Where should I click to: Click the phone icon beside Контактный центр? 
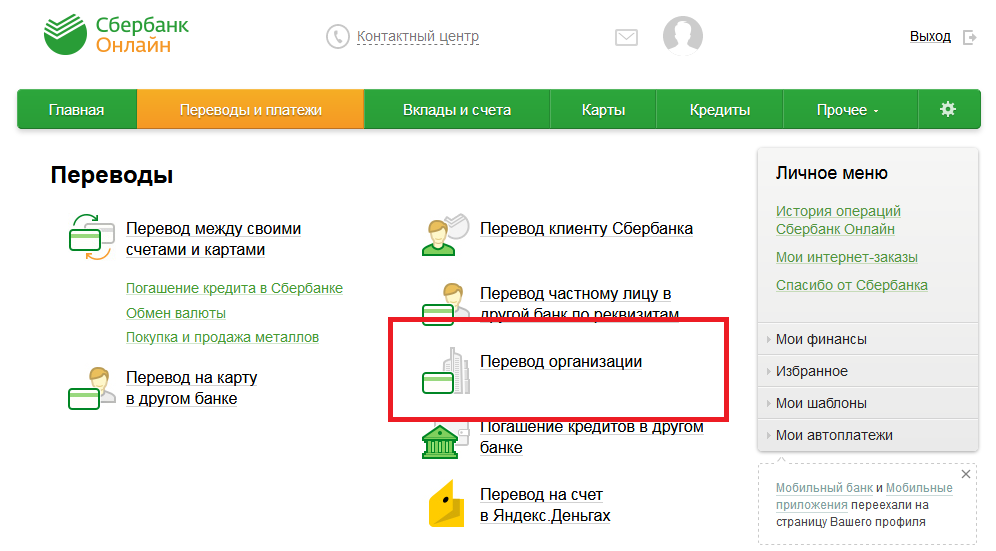click(337, 37)
